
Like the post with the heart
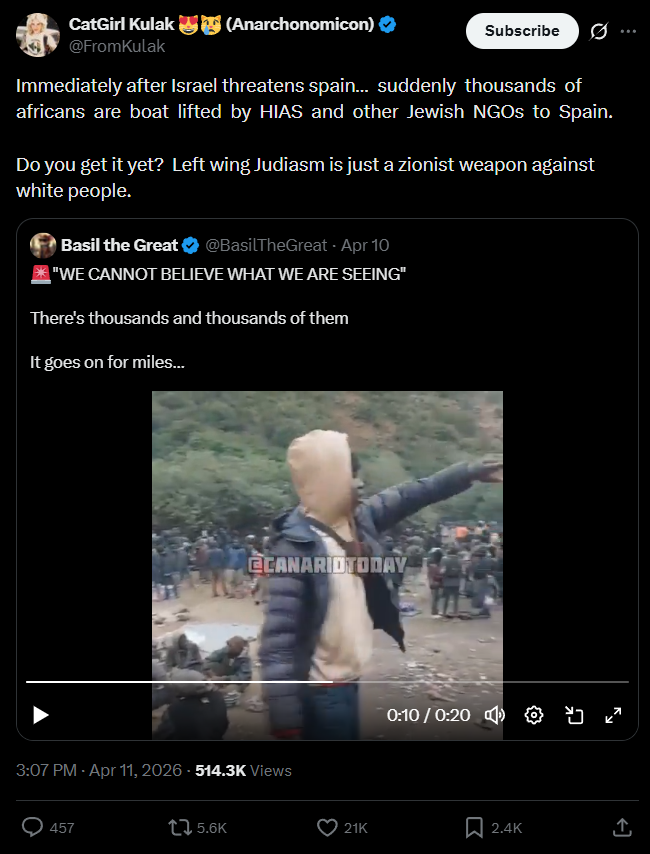(326, 827)
